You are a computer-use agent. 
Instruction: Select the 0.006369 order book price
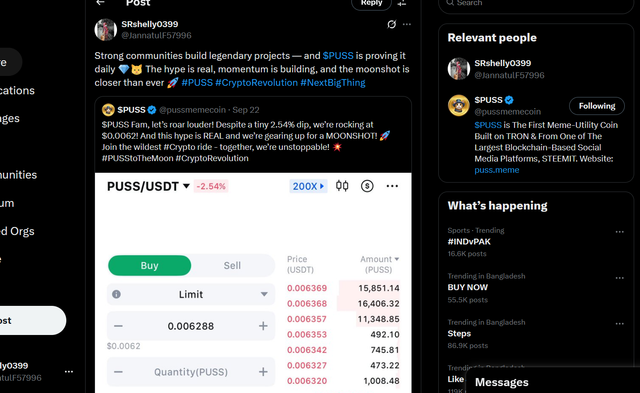(307, 288)
